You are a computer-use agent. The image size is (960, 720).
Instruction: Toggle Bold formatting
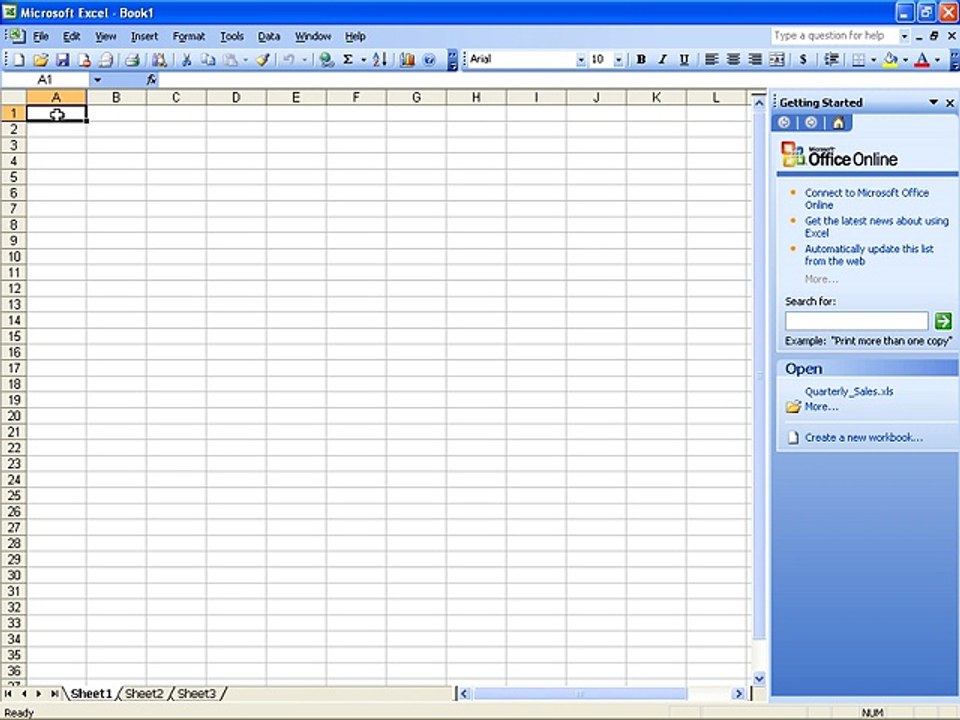pos(641,59)
